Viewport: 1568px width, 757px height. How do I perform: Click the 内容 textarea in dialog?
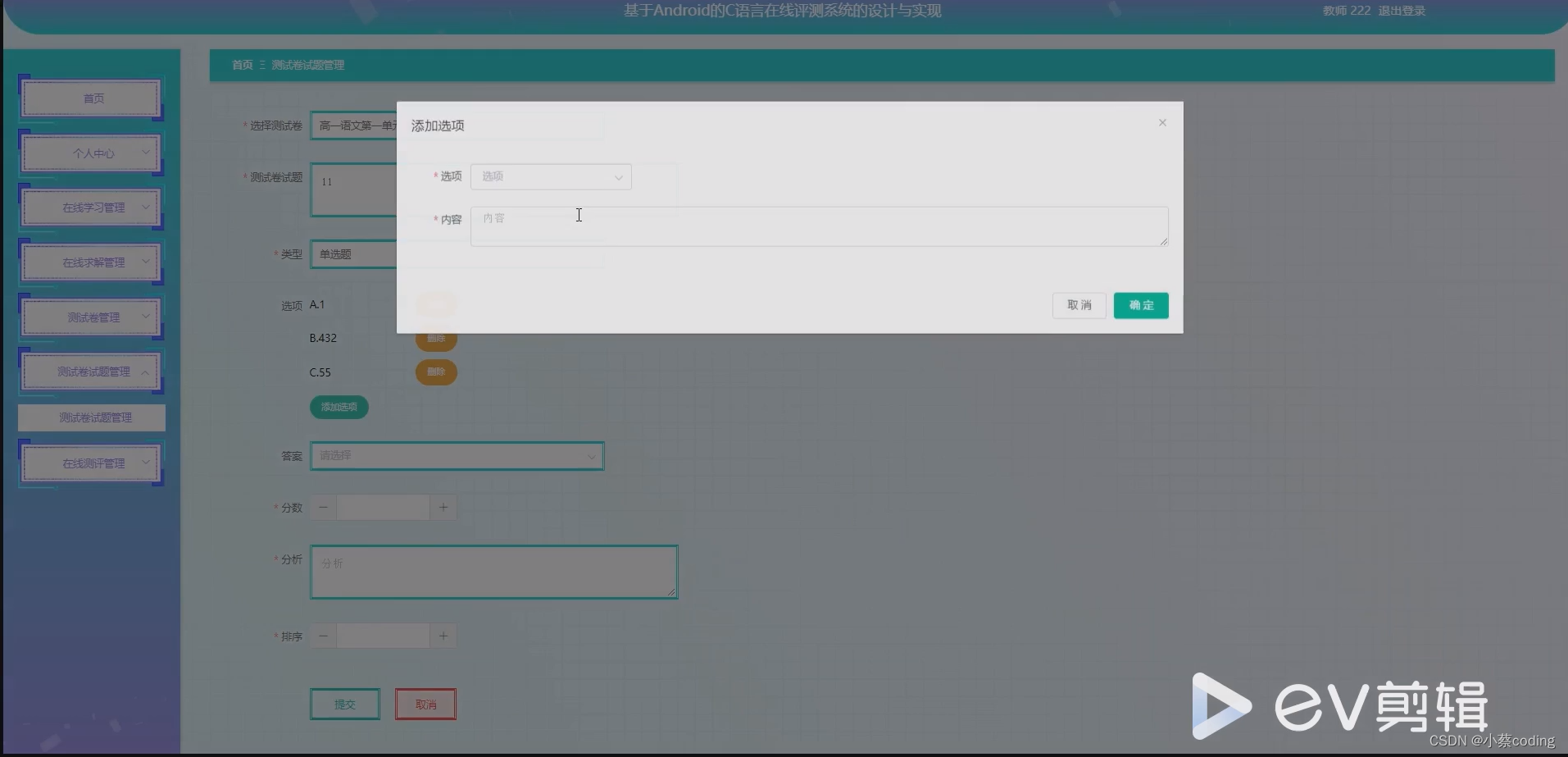click(x=819, y=226)
